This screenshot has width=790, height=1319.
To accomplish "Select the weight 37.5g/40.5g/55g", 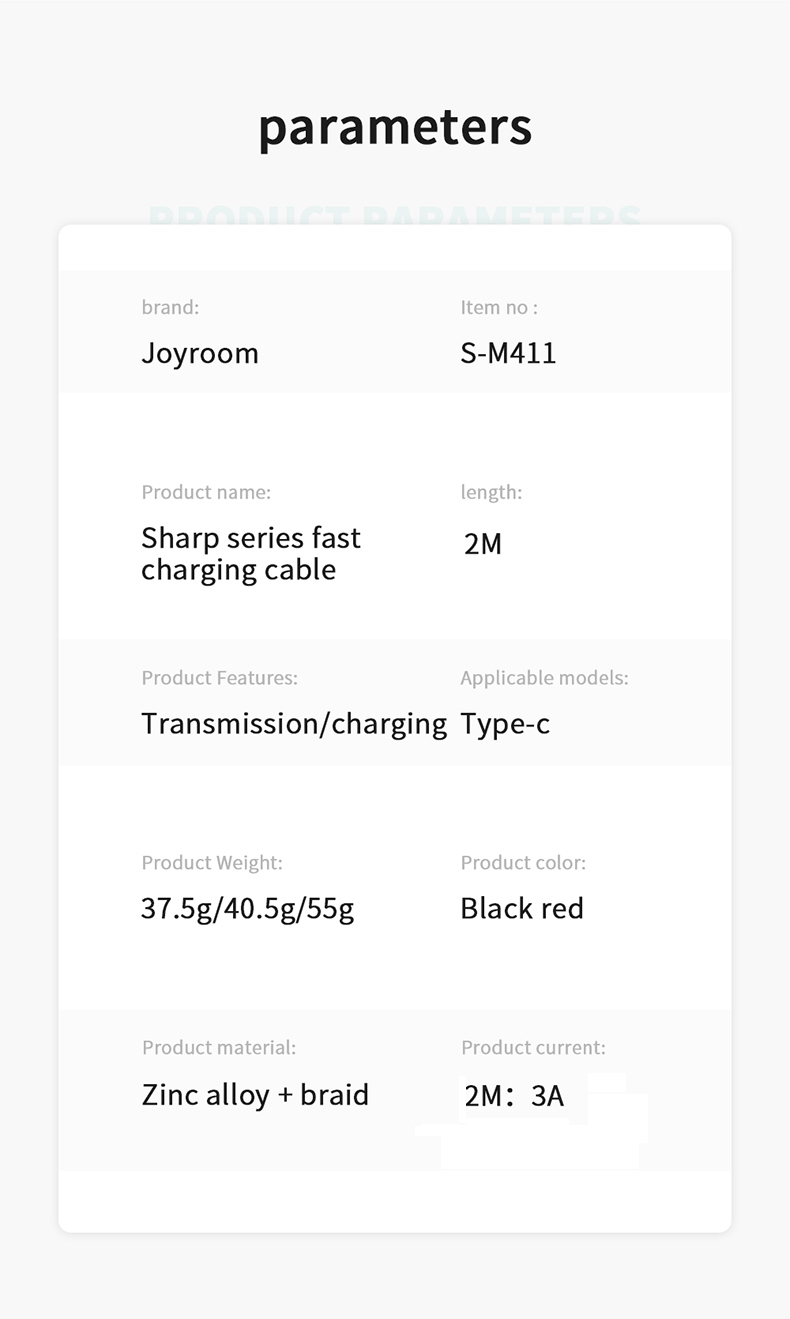I will pos(248,910).
